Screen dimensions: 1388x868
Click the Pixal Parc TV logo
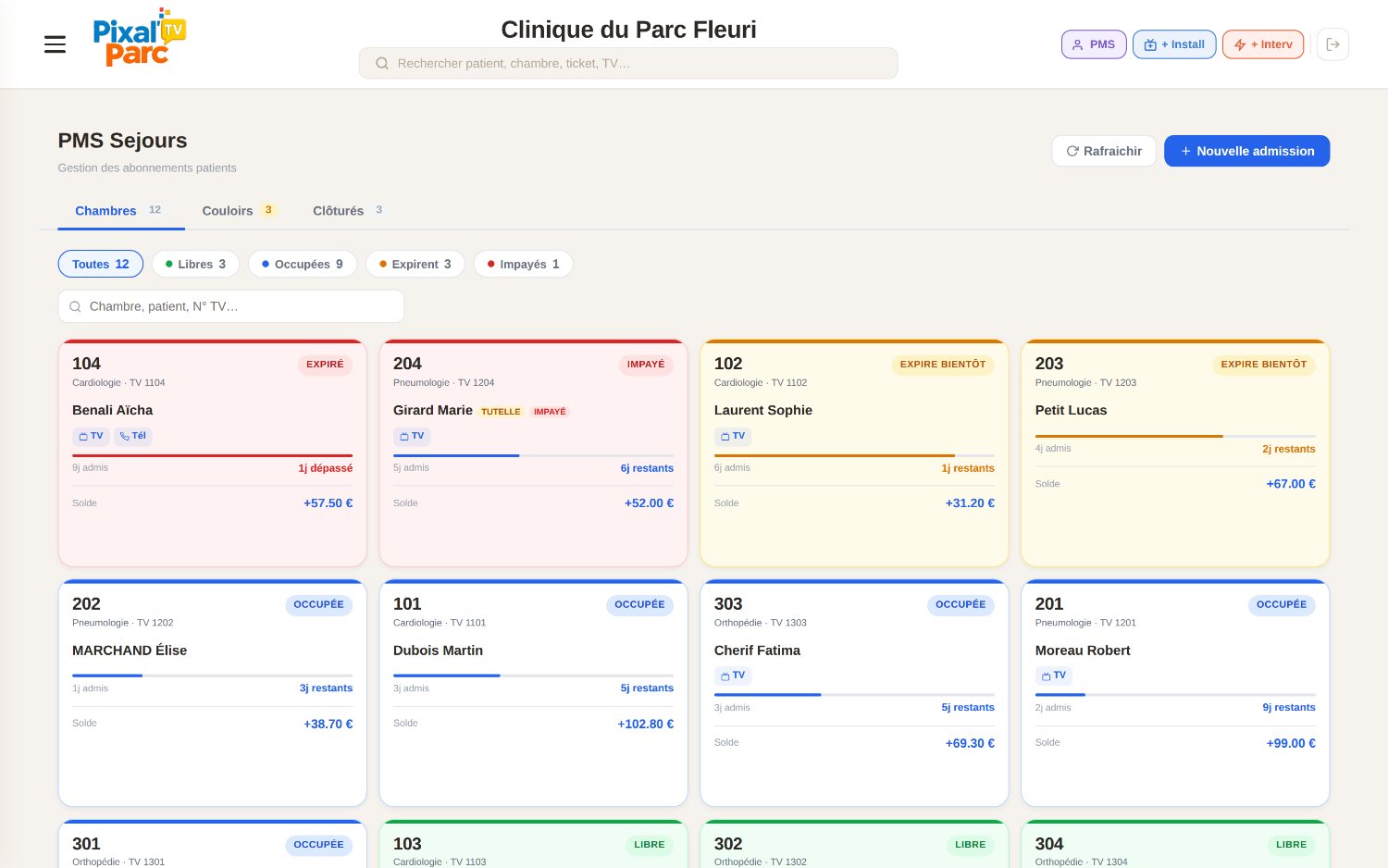(139, 38)
